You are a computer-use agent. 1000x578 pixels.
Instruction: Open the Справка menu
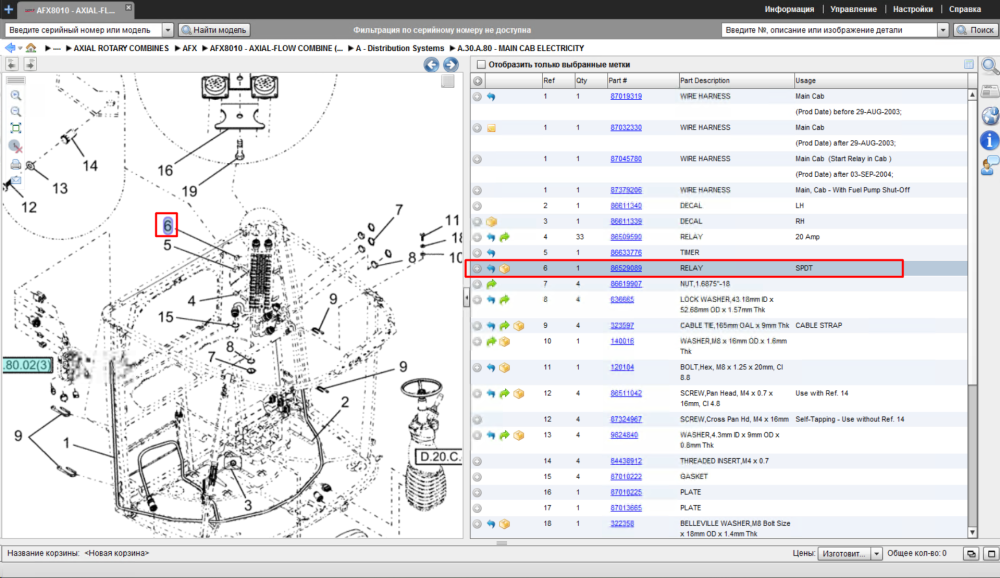965,10
